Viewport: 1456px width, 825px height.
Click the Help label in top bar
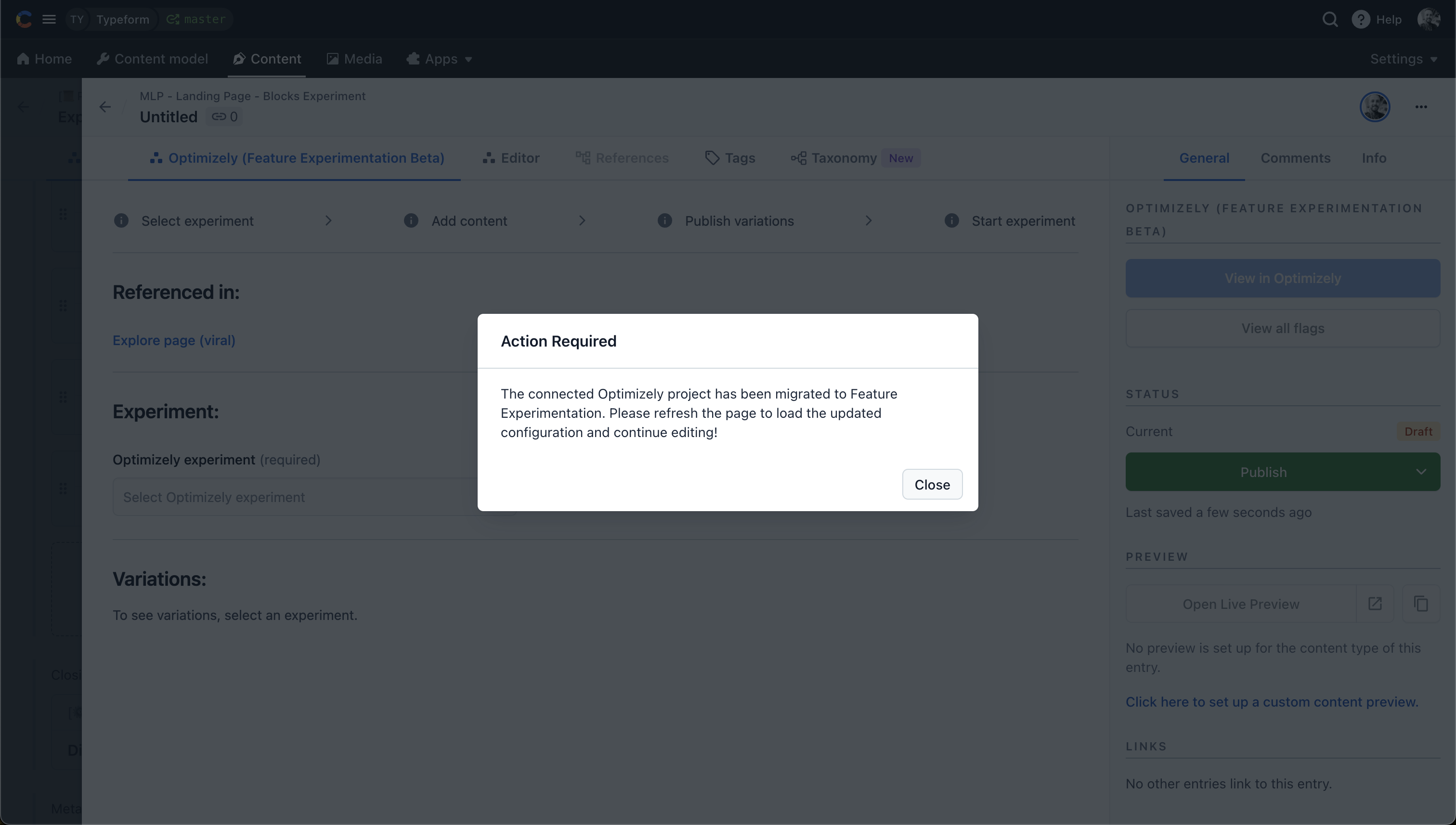pyautogui.click(x=1389, y=19)
